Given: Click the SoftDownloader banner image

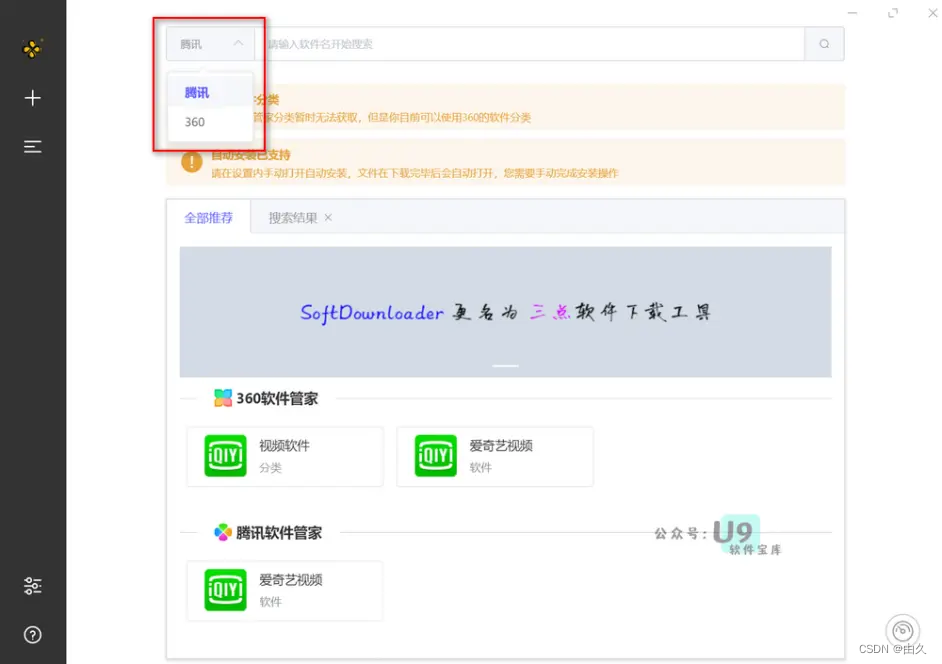Looking at the screenshot, I should click(x=505, y=312).
